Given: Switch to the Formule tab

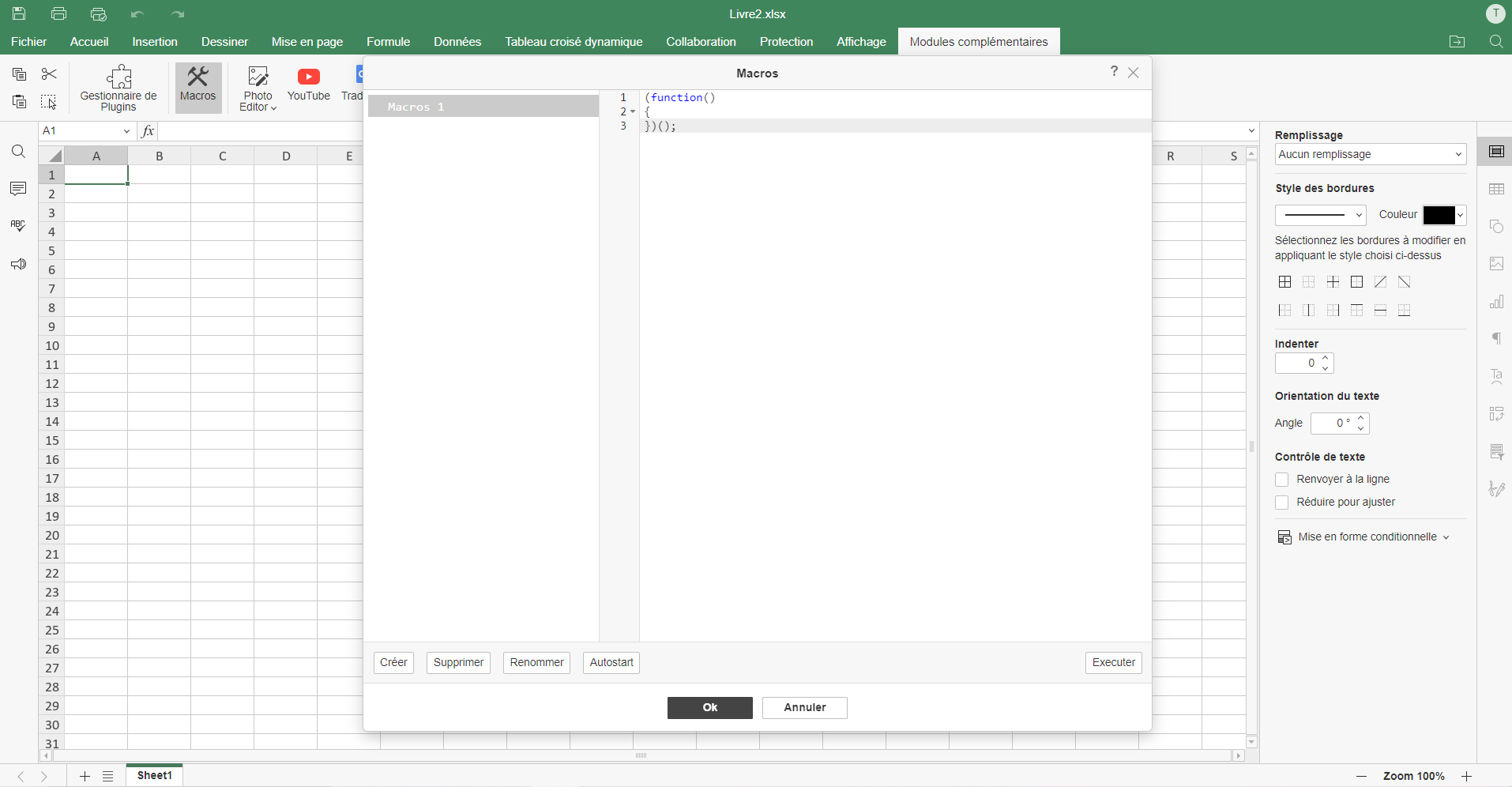Looking at the screenshot, I should [x=388, y=42].
